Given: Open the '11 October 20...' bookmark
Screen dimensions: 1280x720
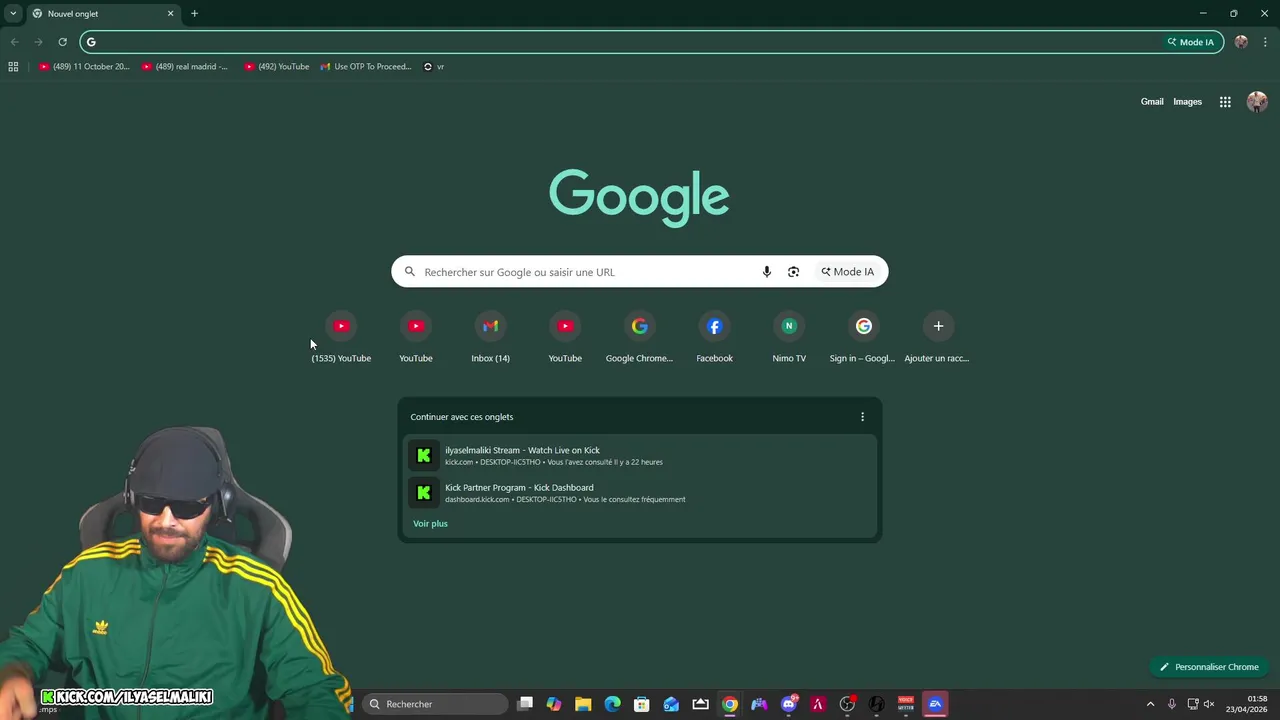Looking at the screenshot, I should [x=84, y=67].
